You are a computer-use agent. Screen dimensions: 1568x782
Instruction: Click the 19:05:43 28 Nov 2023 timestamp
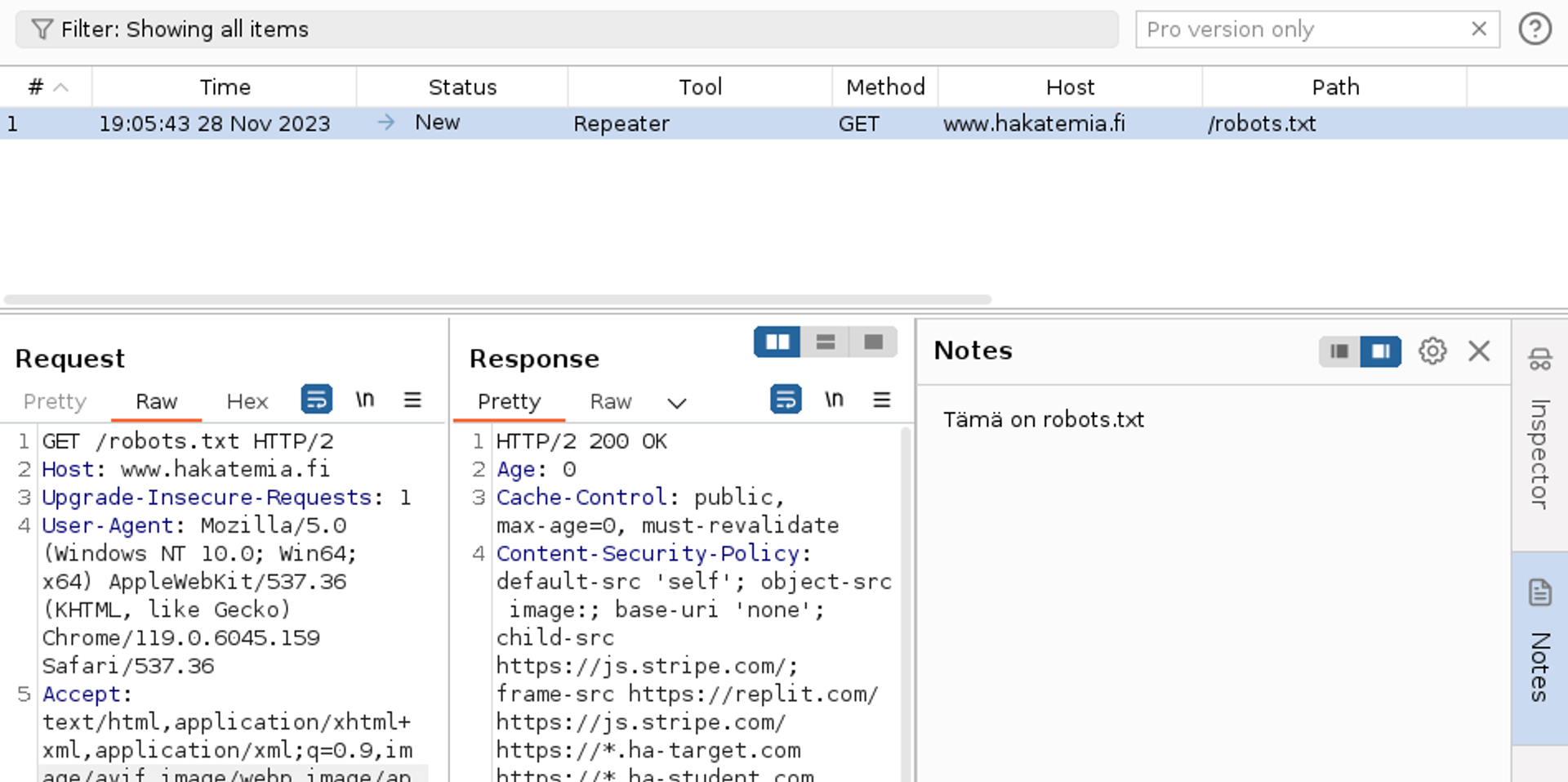point(215,123)
